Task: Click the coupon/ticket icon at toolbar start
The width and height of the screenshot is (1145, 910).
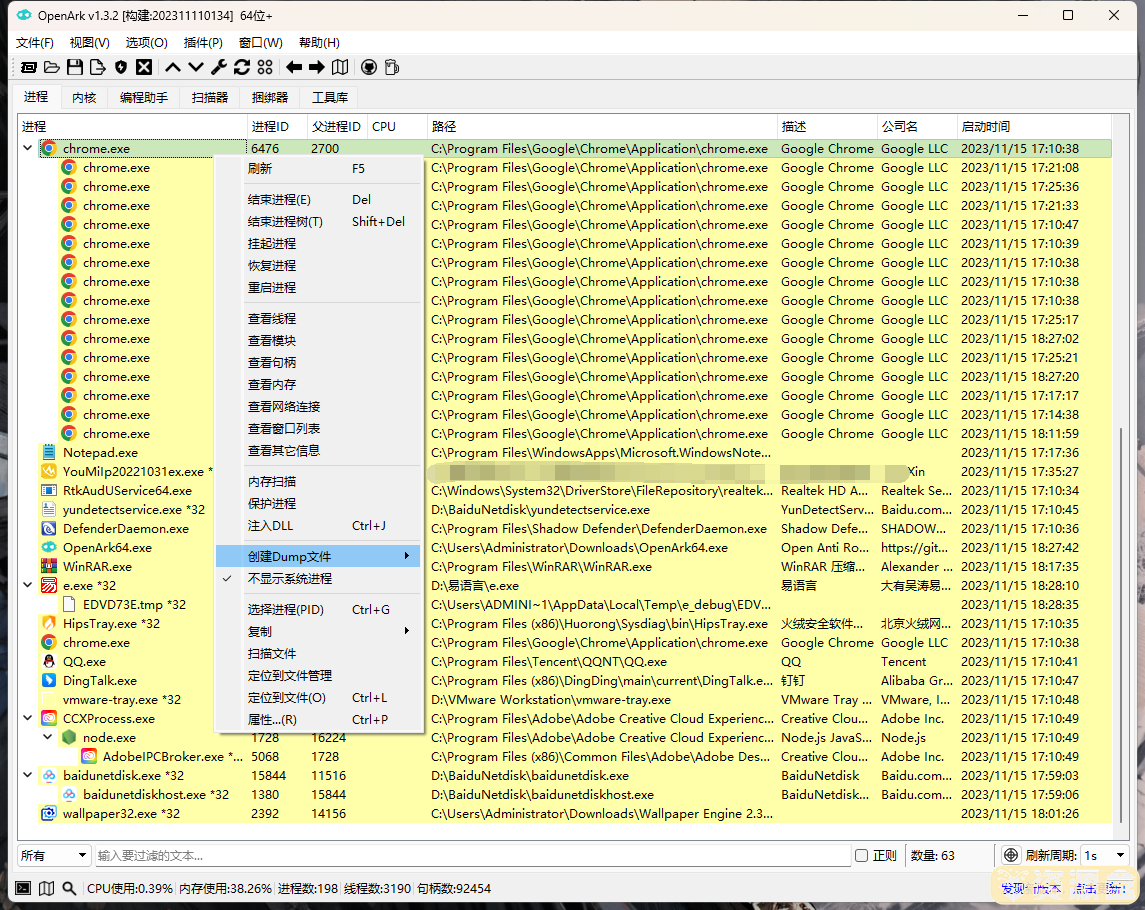Action: (x=28, y=67)
